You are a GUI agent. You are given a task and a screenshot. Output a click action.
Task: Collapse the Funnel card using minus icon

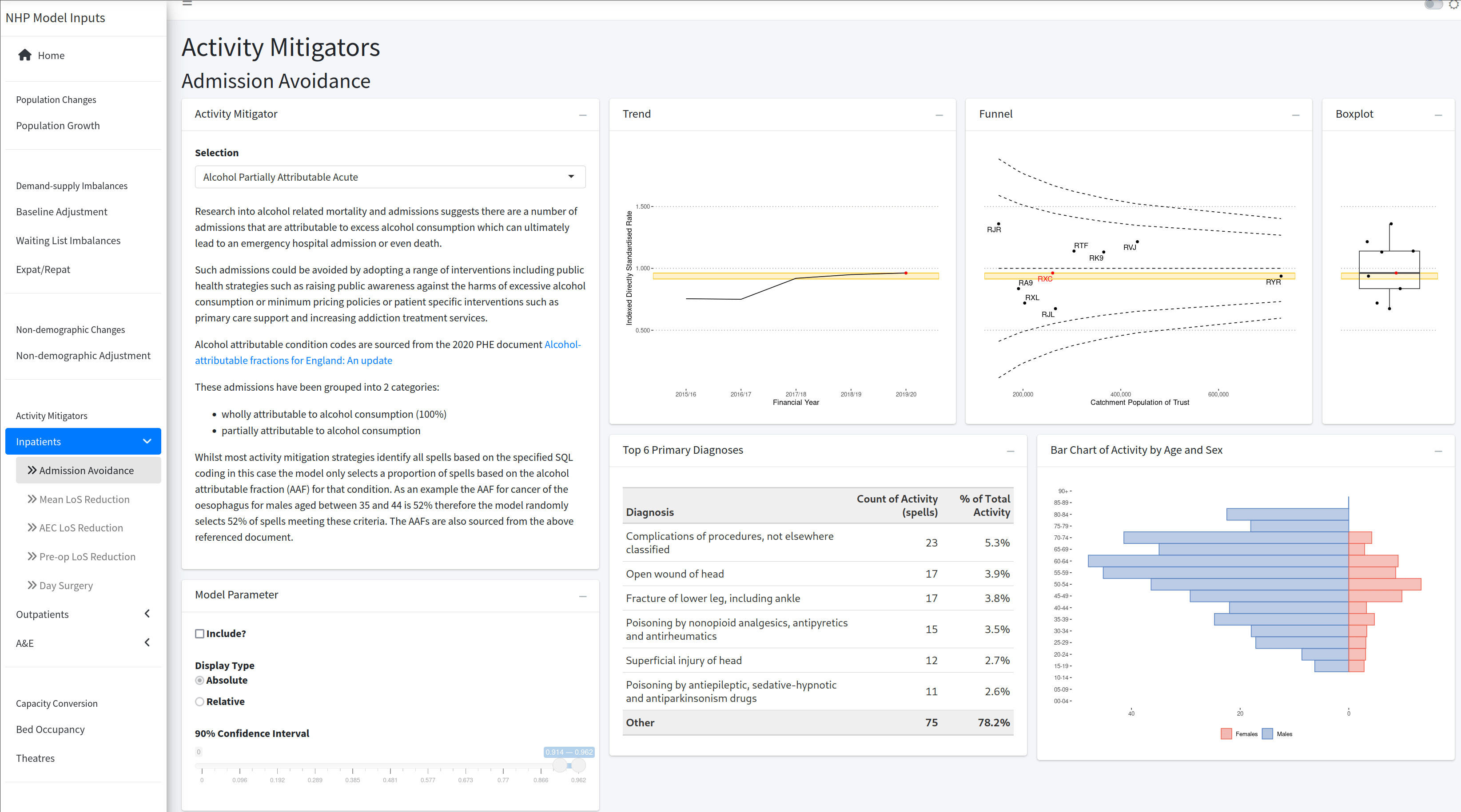tap(1295, 115)
